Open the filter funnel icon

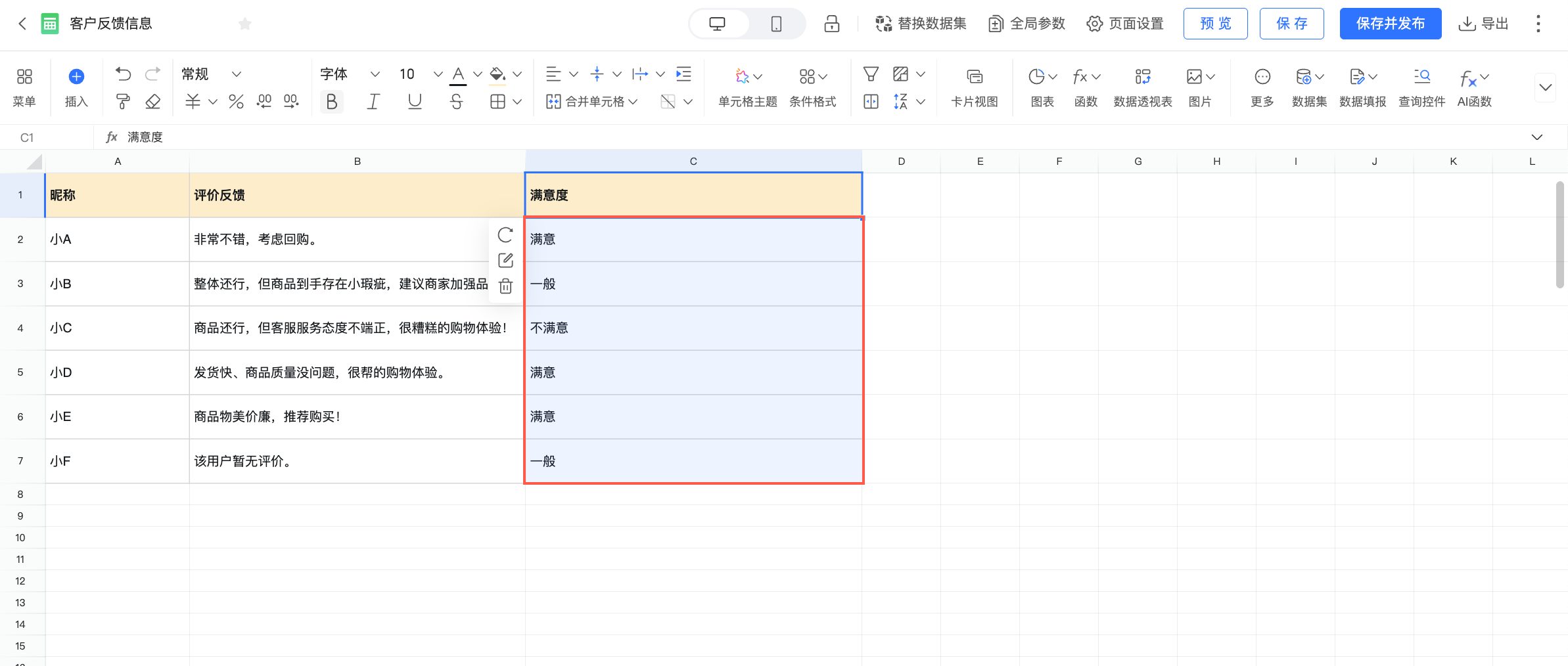point(871,74)
